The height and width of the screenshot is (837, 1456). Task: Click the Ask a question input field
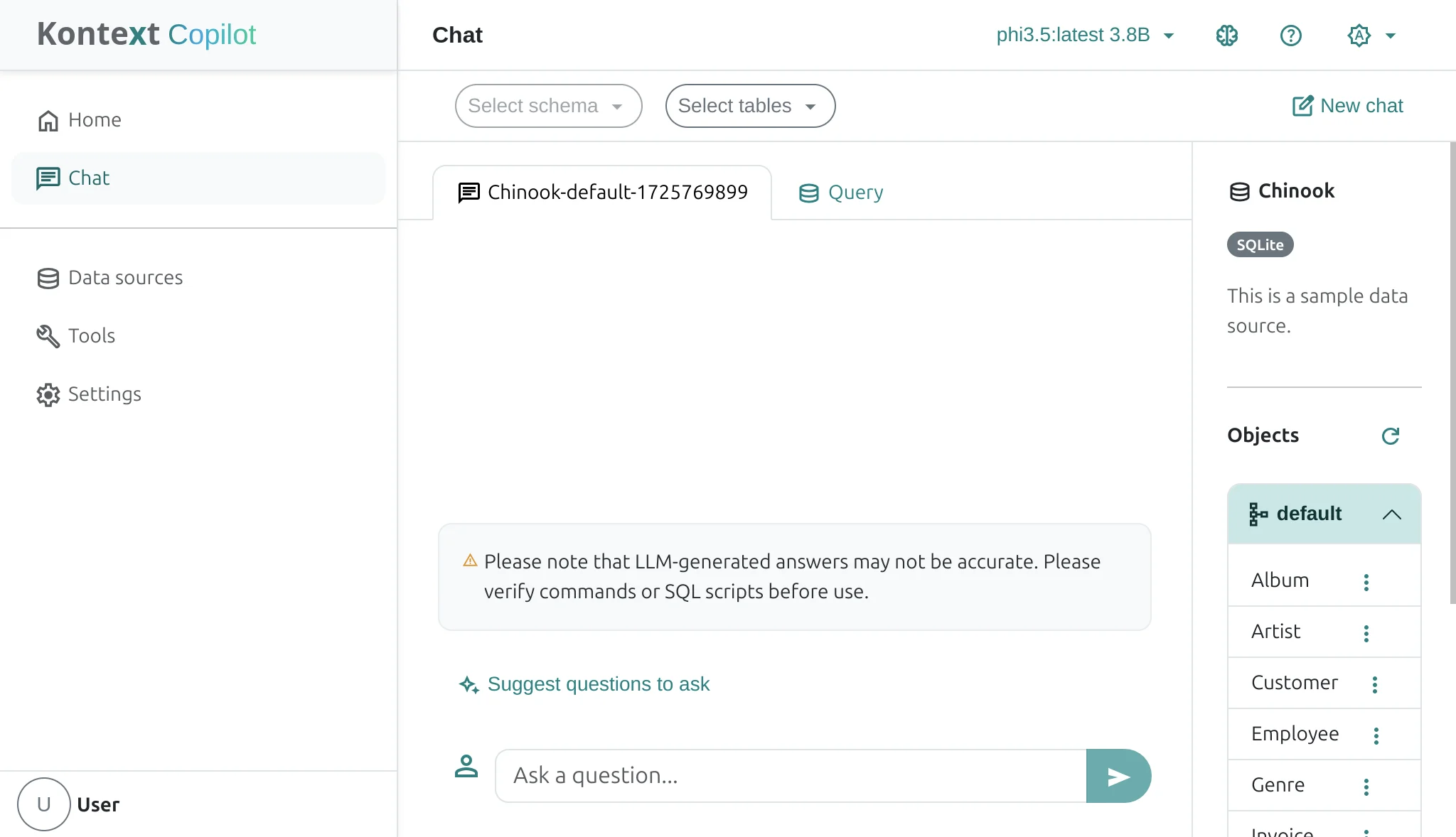(x=791, y=776)
